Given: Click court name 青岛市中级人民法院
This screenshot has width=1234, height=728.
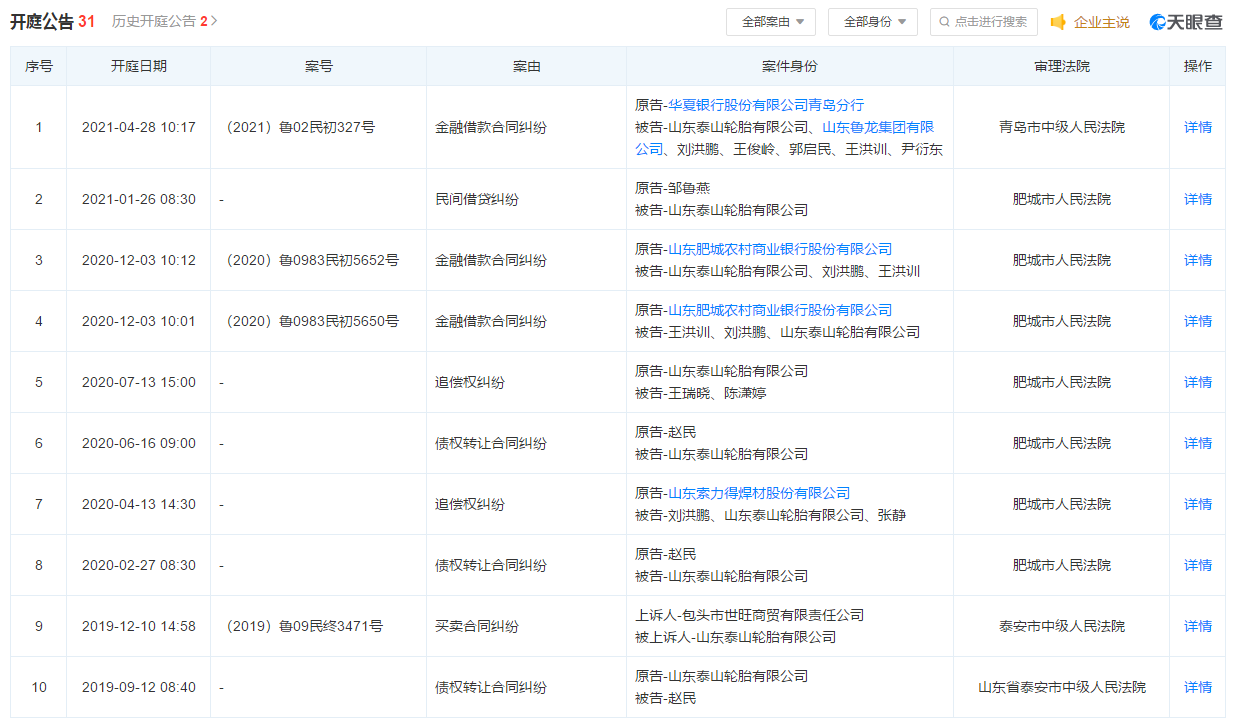Looking at the screenshot, I should click(1062, 127).
